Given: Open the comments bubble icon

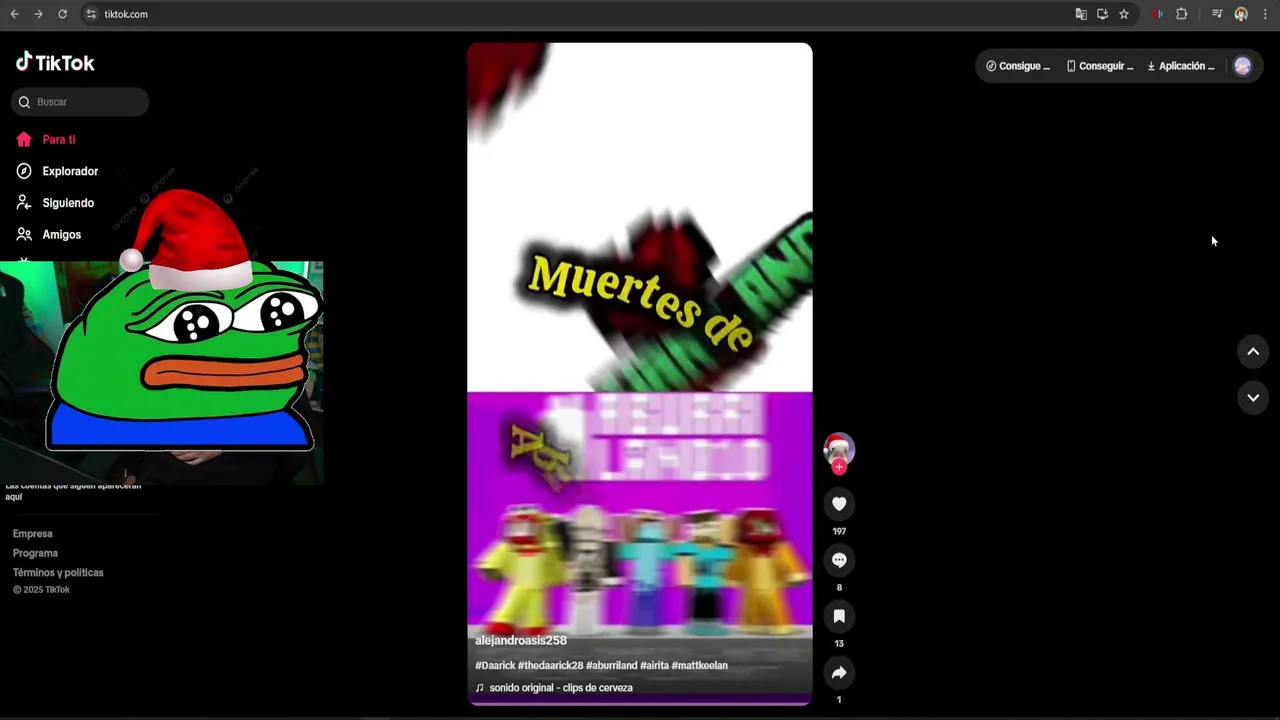Looking at the screenshot, I should click(x=839, y=560).
